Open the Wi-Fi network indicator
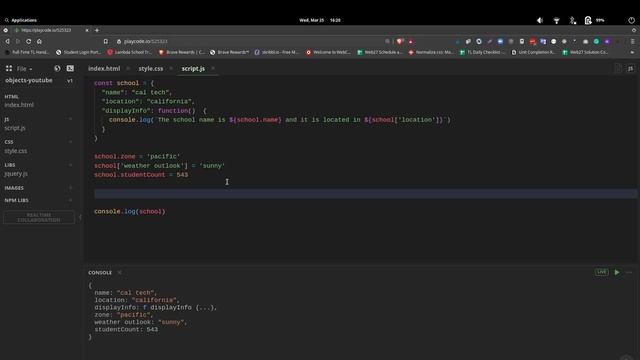The width and height of the screenshot is (640, 360). pyautogui.click(x=556, y=20)
